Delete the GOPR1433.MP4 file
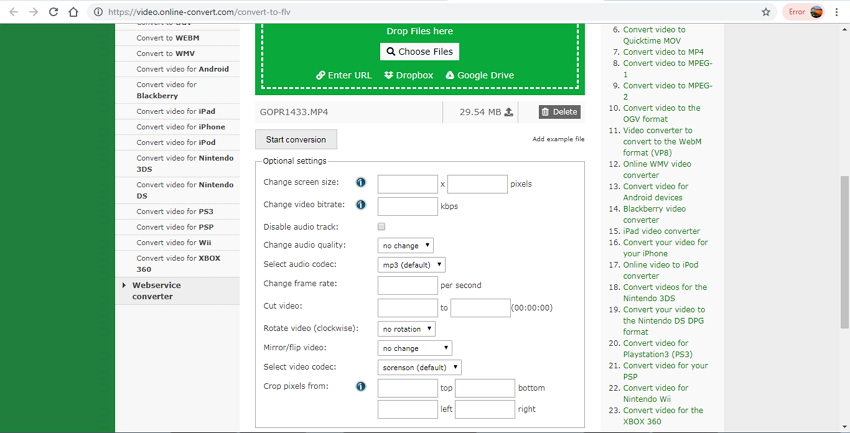Viewport: 850px width, 433px height. [559, 112]
